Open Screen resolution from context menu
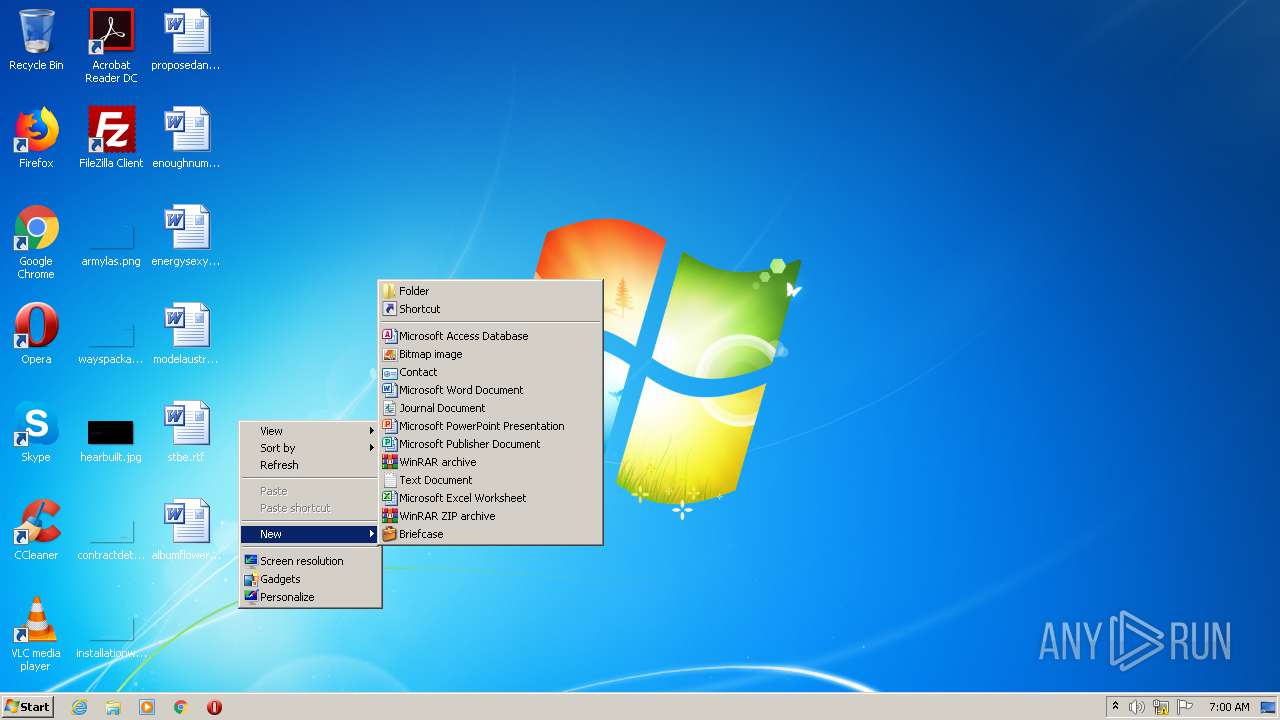The width and height of the screenshot is (1280, 720). (310, 561)
